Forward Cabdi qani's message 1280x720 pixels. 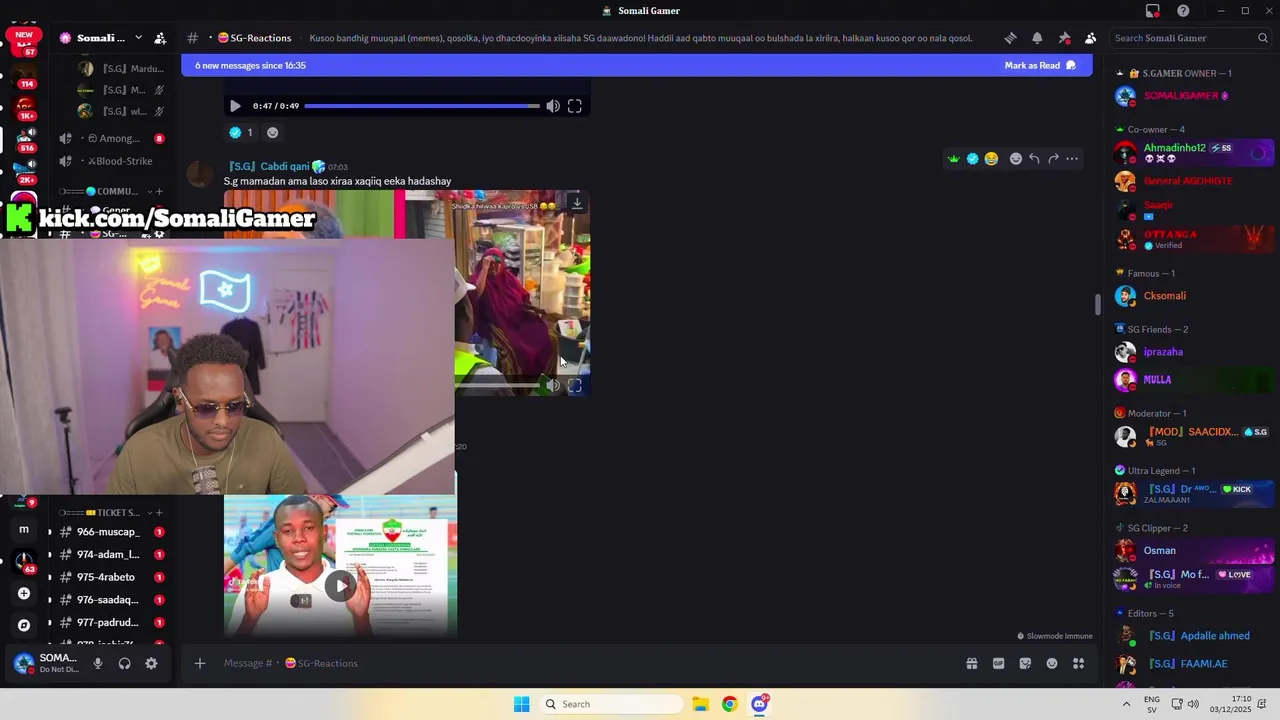(x=1053, y=159)
